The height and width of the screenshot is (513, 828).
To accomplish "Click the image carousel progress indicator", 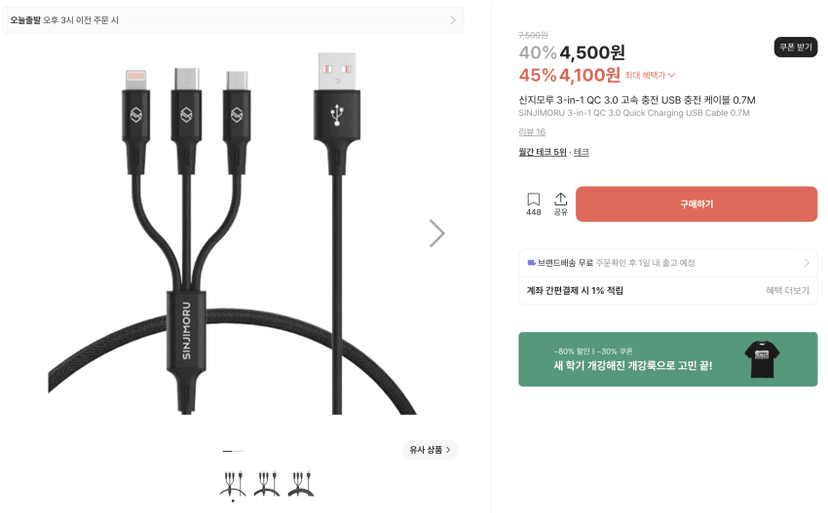I will [233, 451].
